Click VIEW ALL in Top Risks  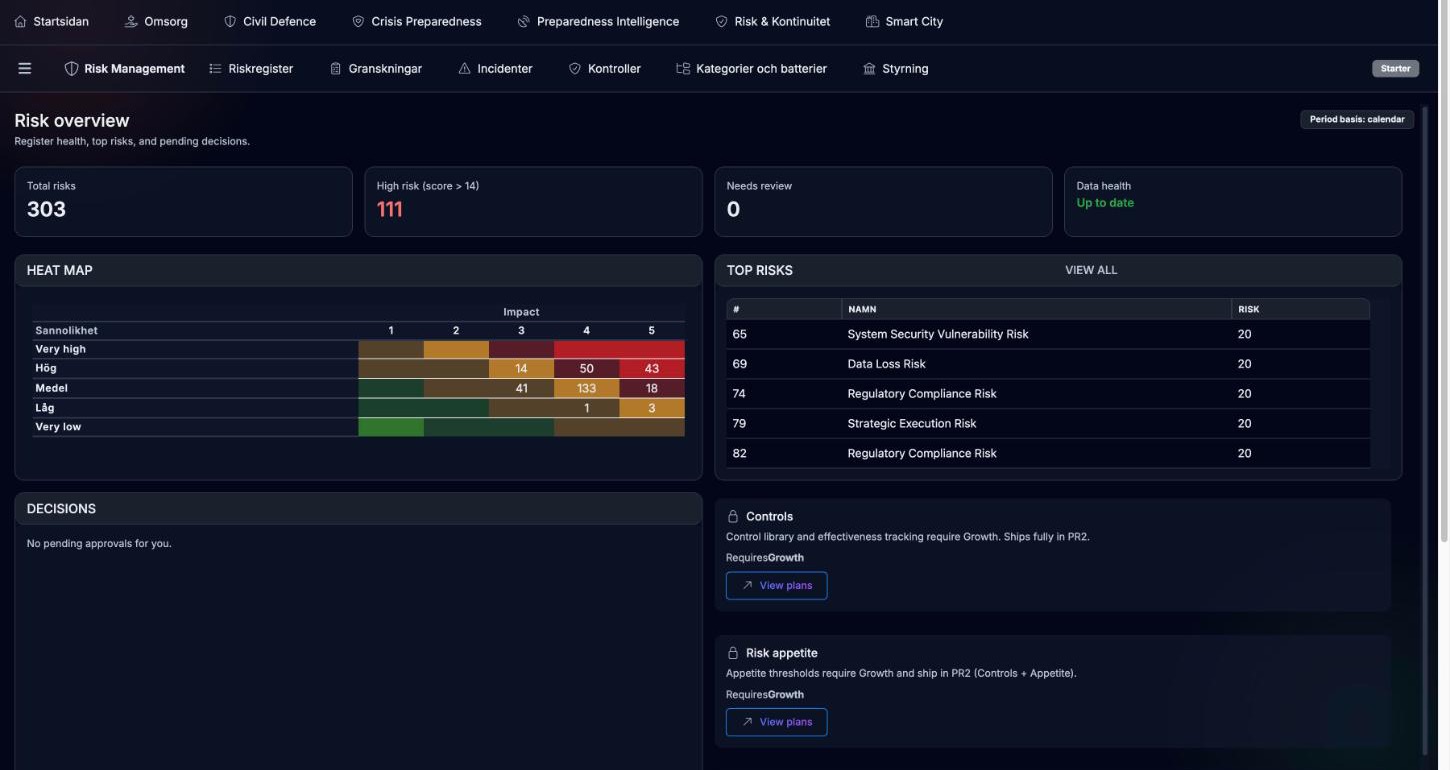point(1091,270)
